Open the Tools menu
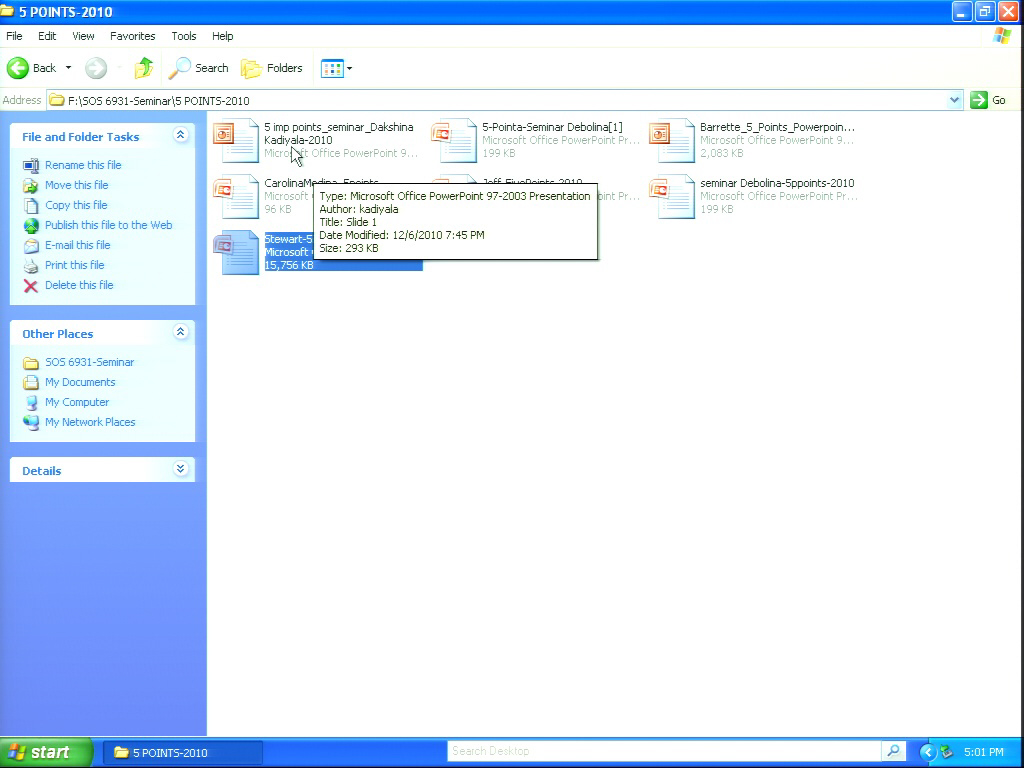Screen dimensions: 1024x768 pyautogui.click(x=184, y=36)
